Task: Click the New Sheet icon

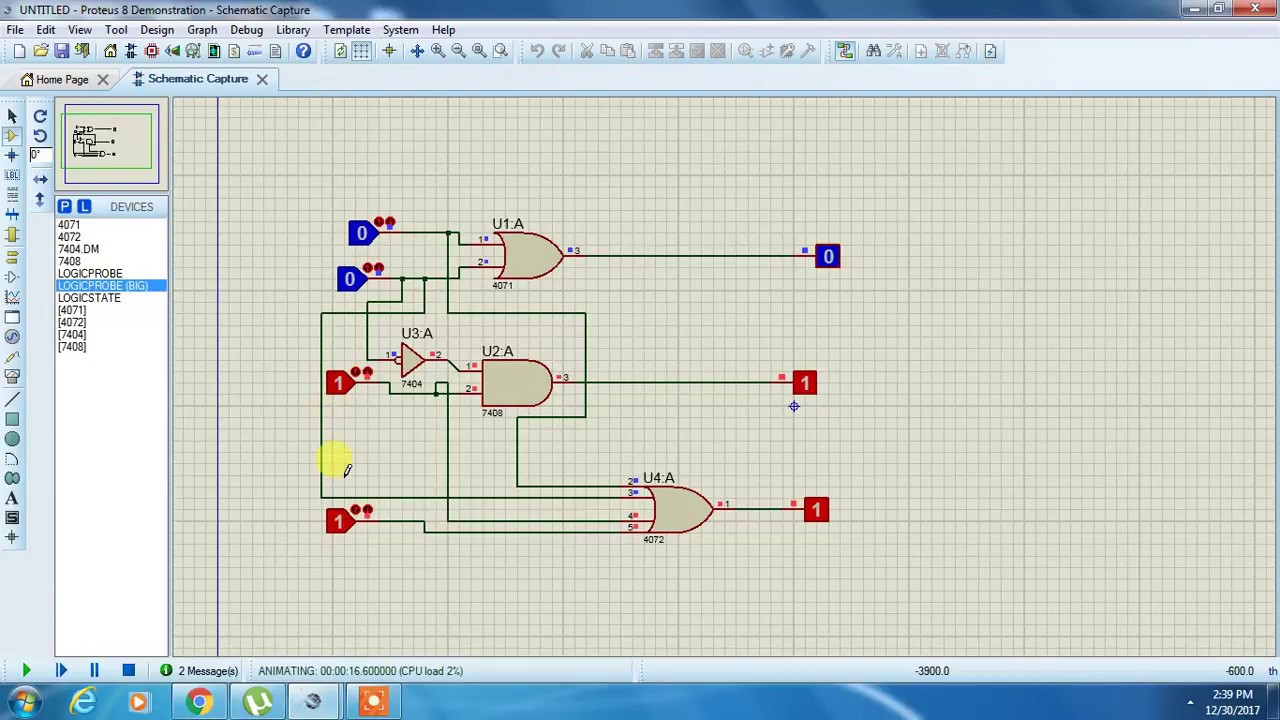Action: [920, 51]
